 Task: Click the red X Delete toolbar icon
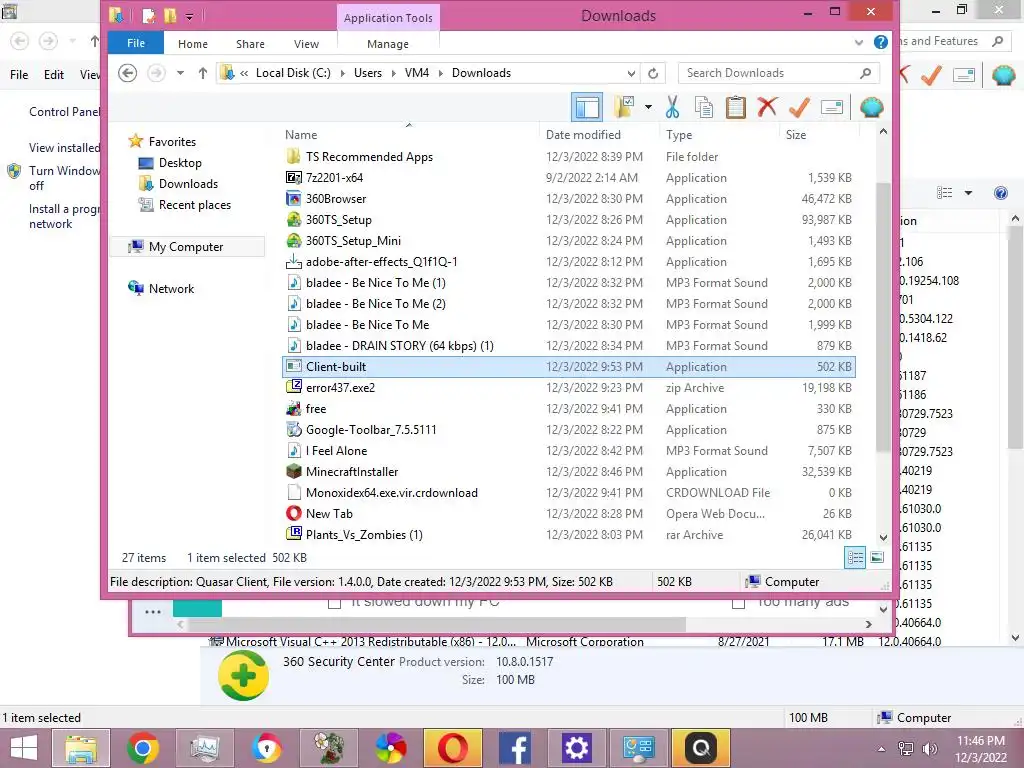click(x=767, y=107)
